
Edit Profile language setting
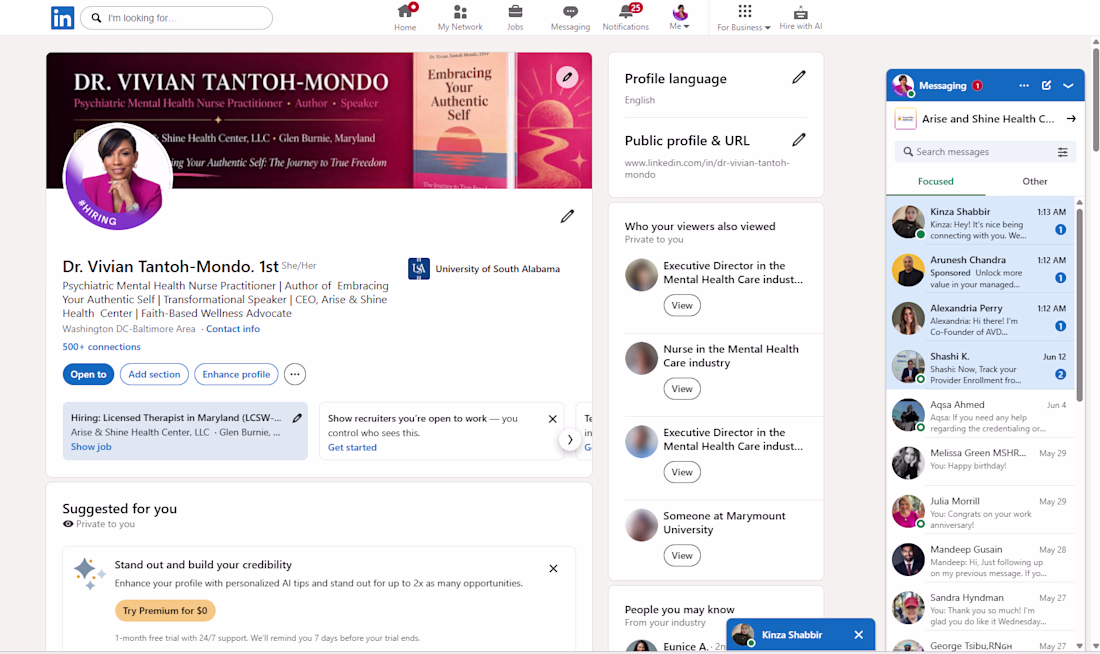[x=798, y=77]
